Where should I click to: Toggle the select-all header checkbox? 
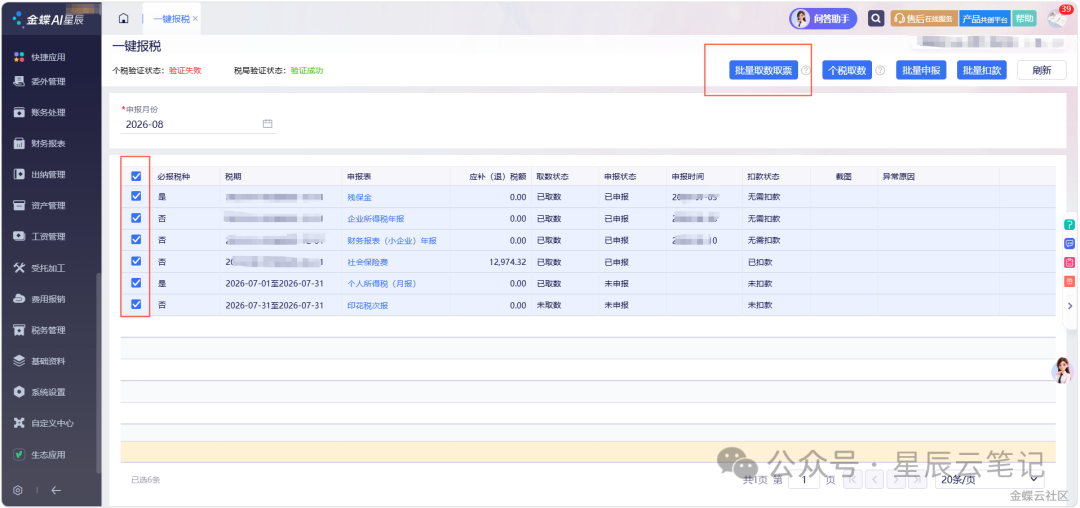[x=136, y=176]
